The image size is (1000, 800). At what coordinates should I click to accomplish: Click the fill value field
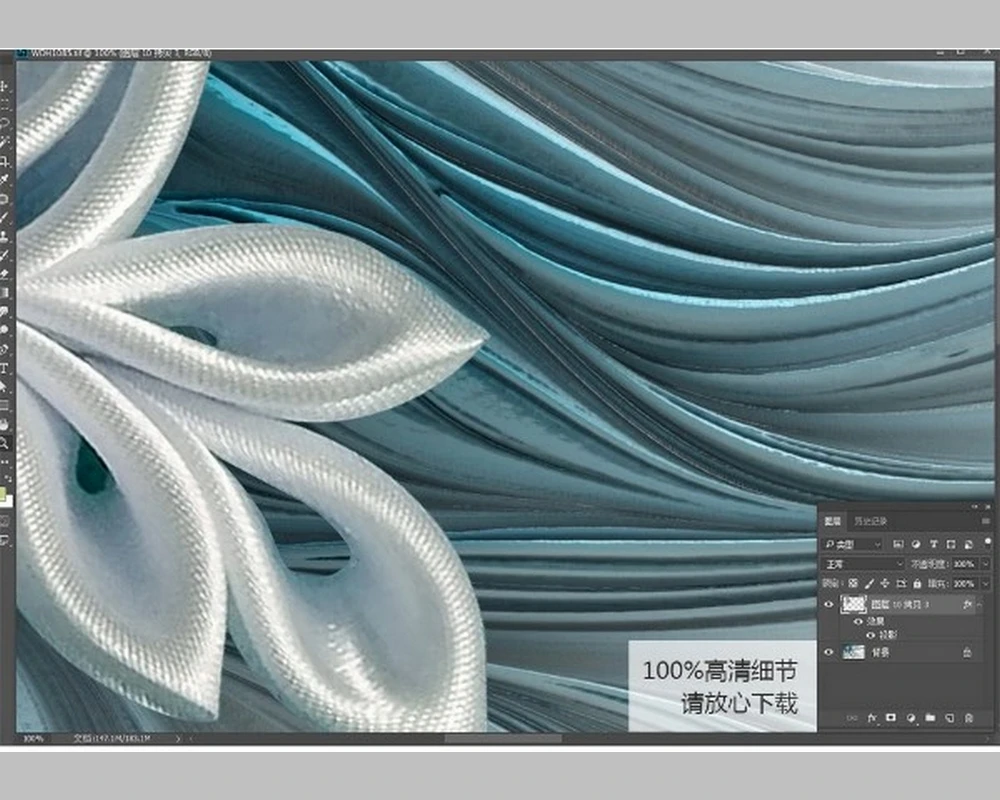tap(964, 583)
